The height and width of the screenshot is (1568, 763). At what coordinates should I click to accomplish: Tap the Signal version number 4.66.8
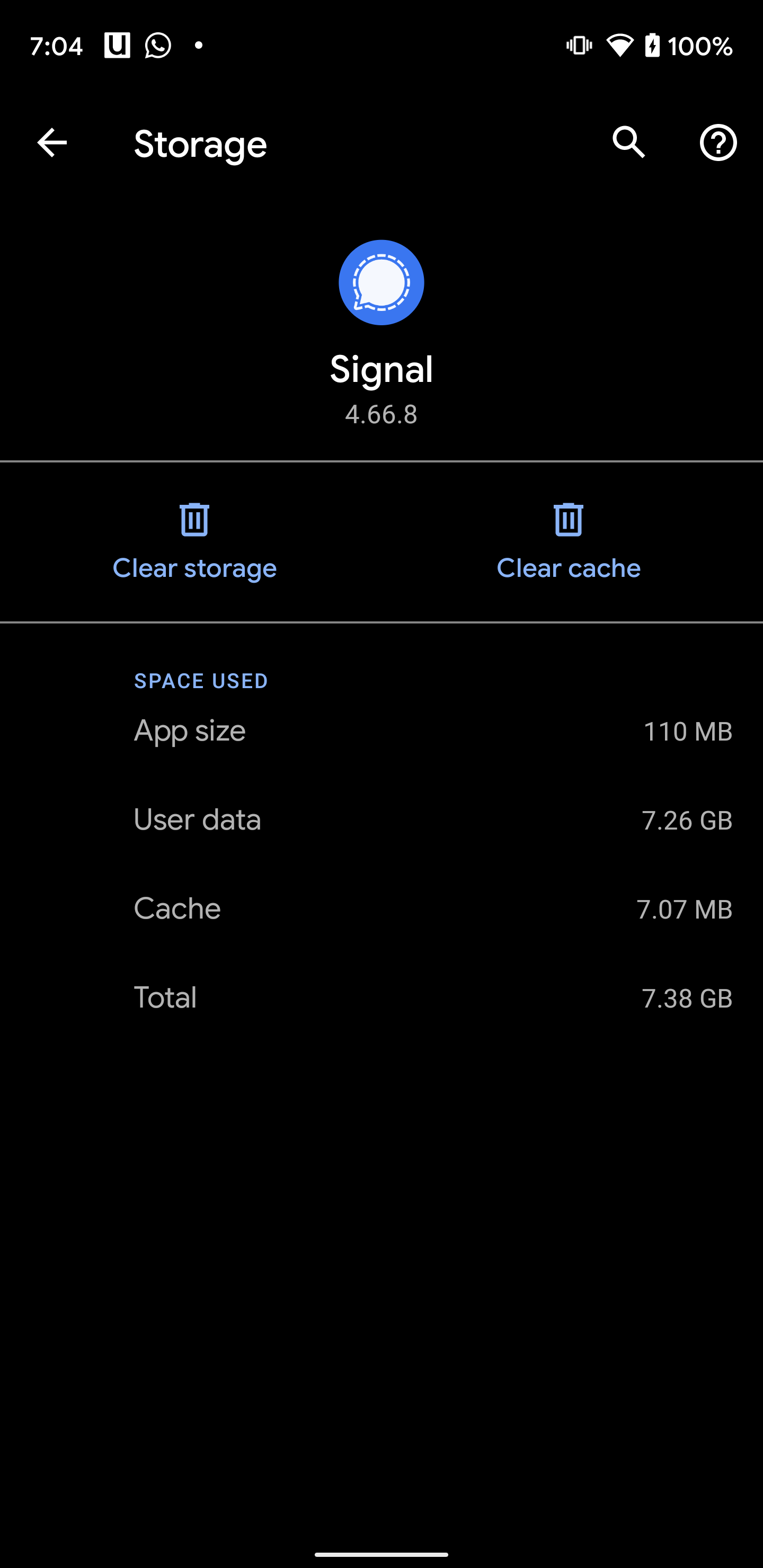pyautogui.click(x=381, y=415)
